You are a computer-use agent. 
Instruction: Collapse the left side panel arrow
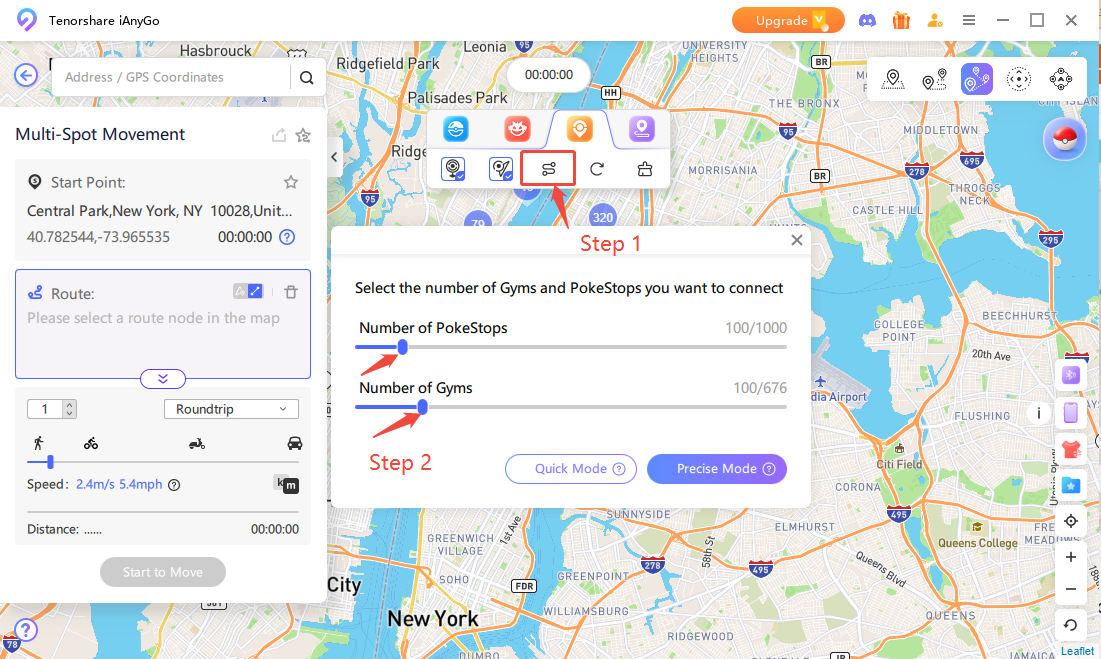pos(334,157)
